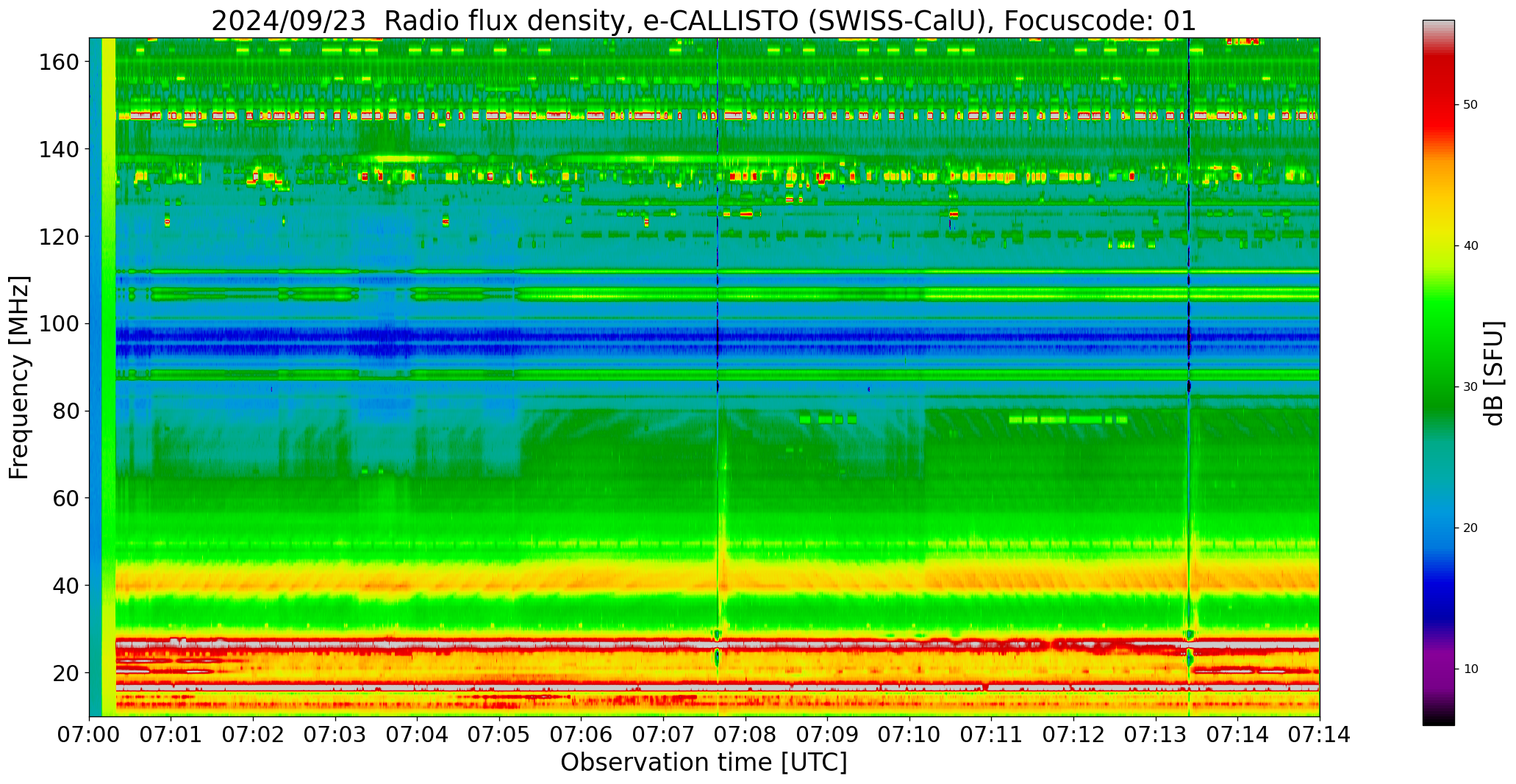Click the 140 frequency tick label
The width and height of the screenshot is (1516, 784).
click(x=59, y=149)
